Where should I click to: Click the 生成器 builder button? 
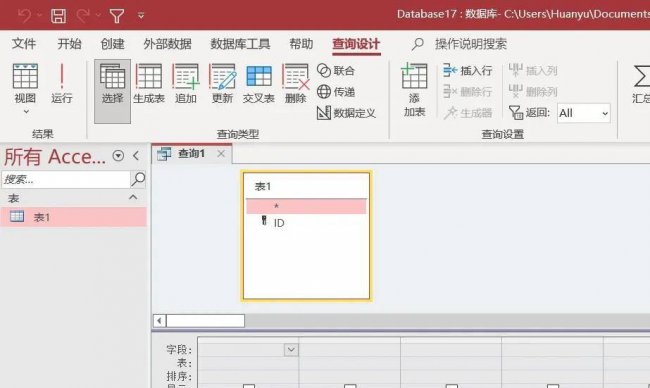[467, 113]
